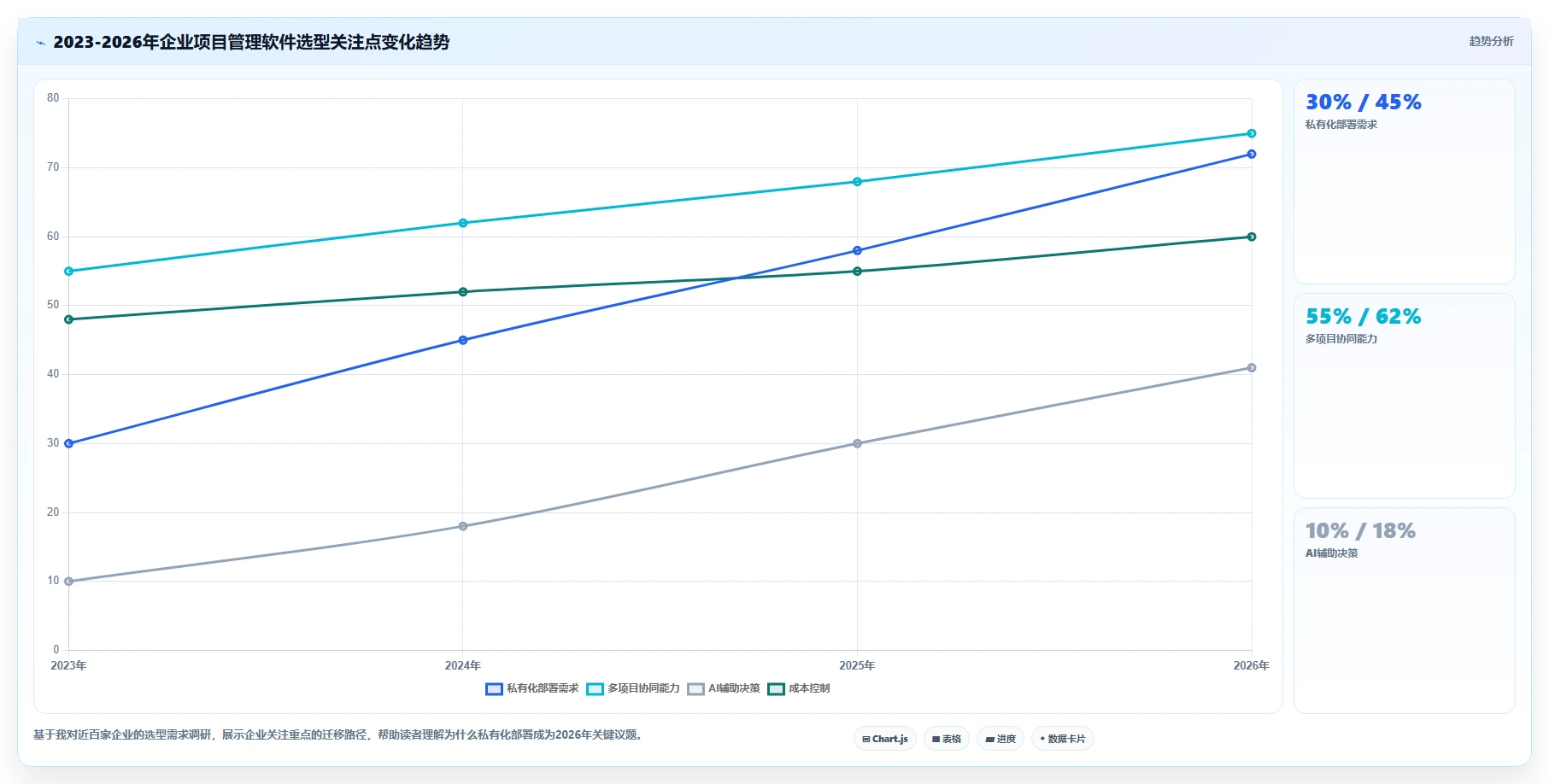Click the 2023年 x-axis label
Image resolution: width=1549 pixels, height=784 pixels.
[x=68, y=665]
